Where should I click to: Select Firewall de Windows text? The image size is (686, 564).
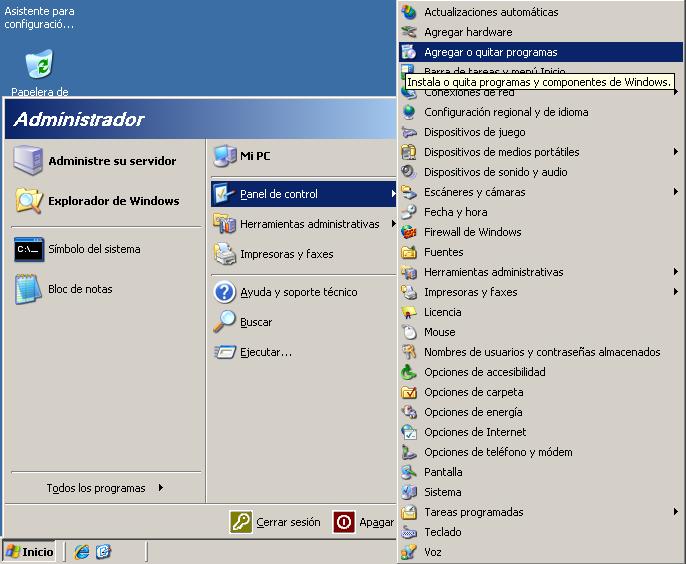tap(473, 232)
